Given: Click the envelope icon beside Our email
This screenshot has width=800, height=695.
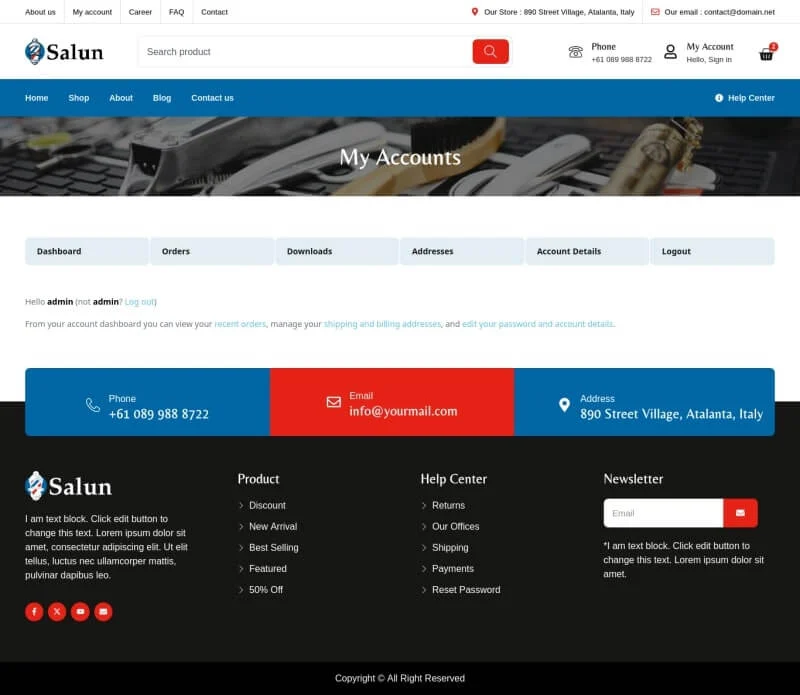Looking at the screenshot, I should 655,12.
